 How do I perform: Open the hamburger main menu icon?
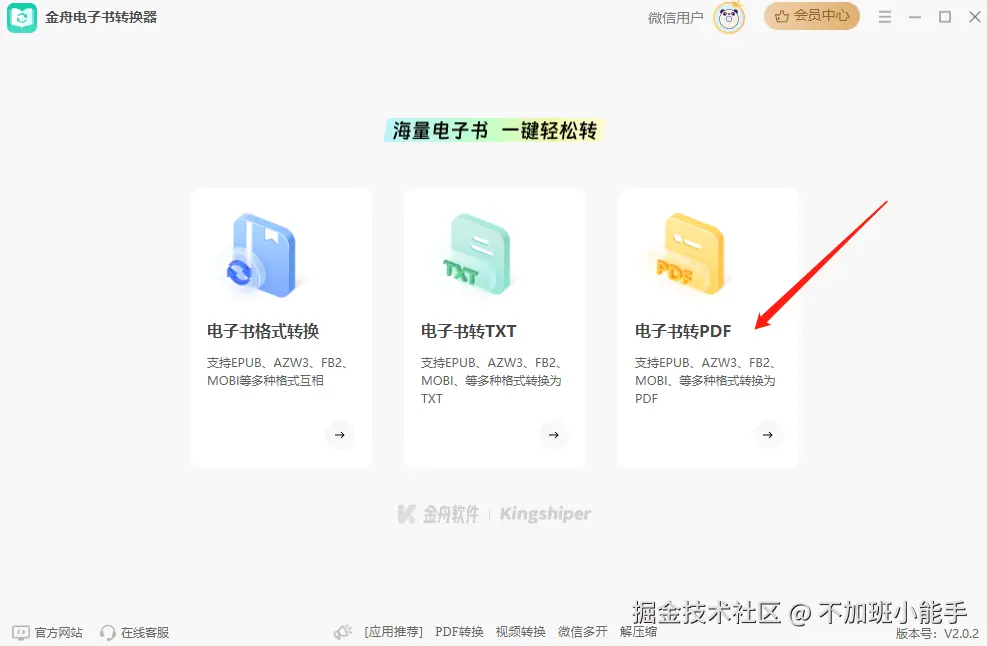pyautogui.click(x=884, y=17)
